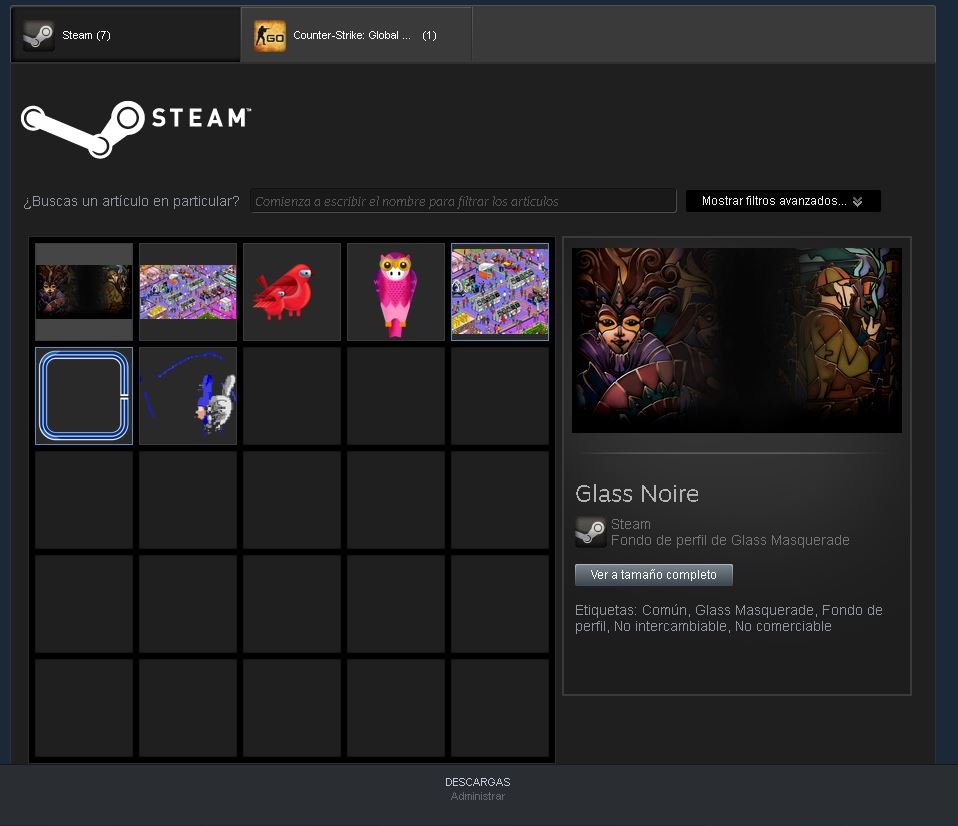The image size is (958, 826).
Task: Click the Steam icon in first tab
Action: [x=38, y=35]
